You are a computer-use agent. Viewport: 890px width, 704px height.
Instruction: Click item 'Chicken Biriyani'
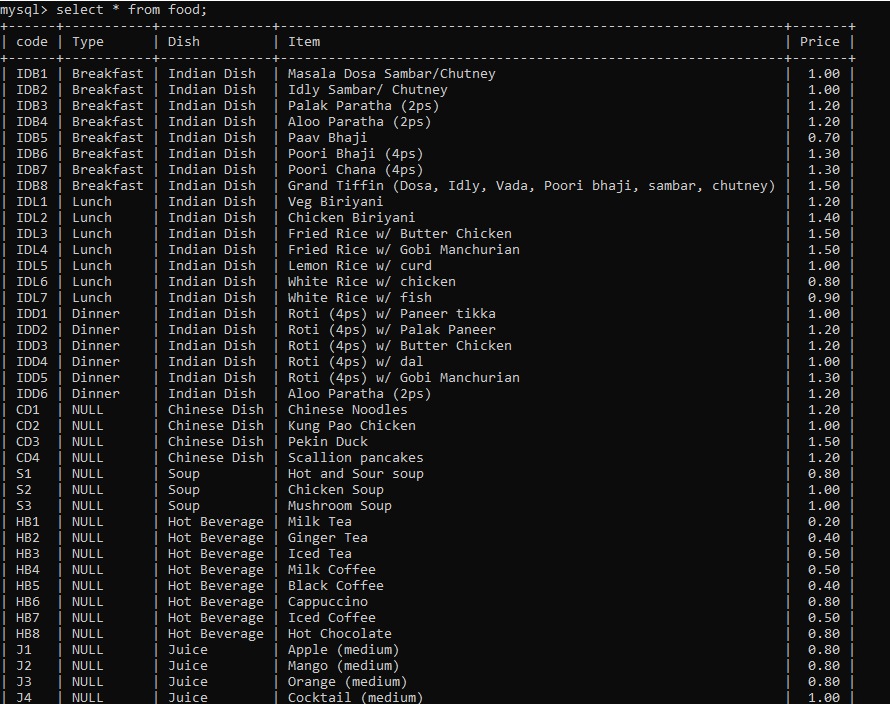(x=351, y=217)
